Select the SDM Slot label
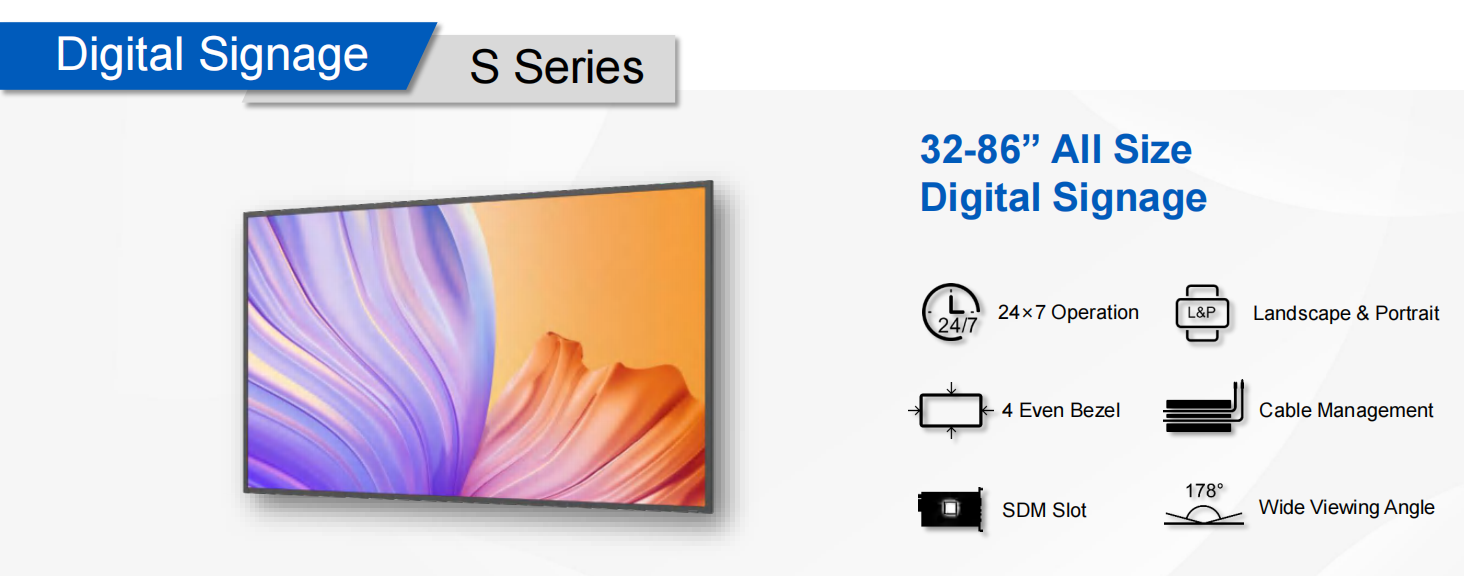Viewport: 1464px width, 576px height. [1044, 510]
